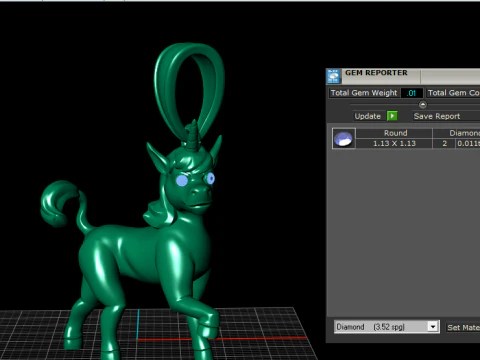Click the Set Material button
Viewport: 480px width, 360px height.
tap(463, 327)
